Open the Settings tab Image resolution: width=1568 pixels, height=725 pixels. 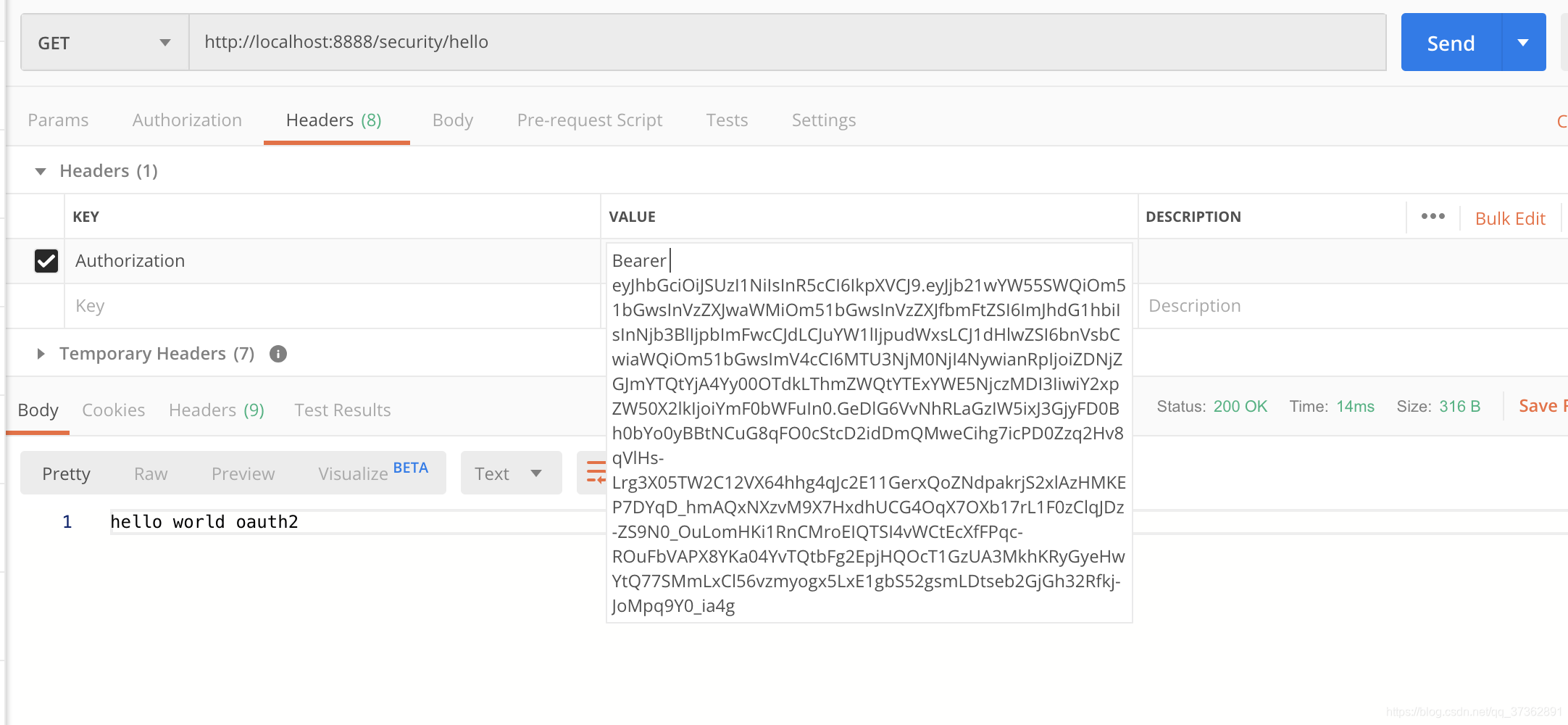824,120
